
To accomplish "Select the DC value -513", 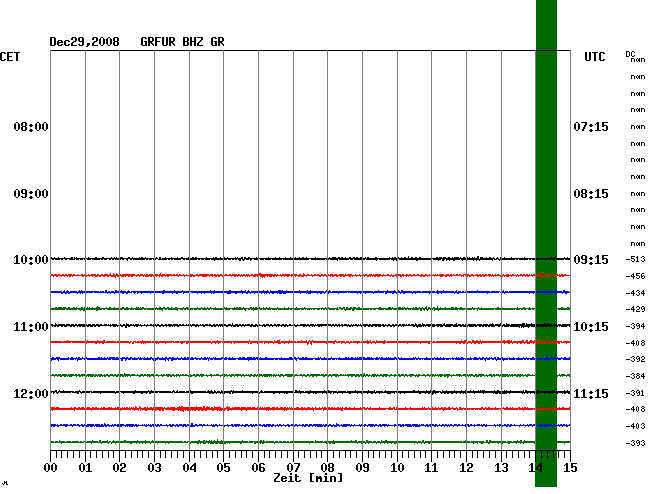I will pyautogui.click(x=635, y=259).
